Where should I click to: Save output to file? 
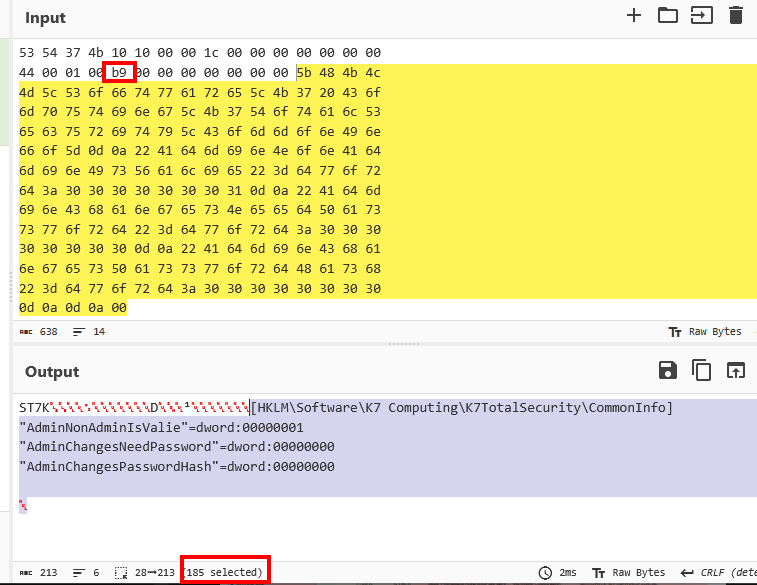click(x=667, y=371)
